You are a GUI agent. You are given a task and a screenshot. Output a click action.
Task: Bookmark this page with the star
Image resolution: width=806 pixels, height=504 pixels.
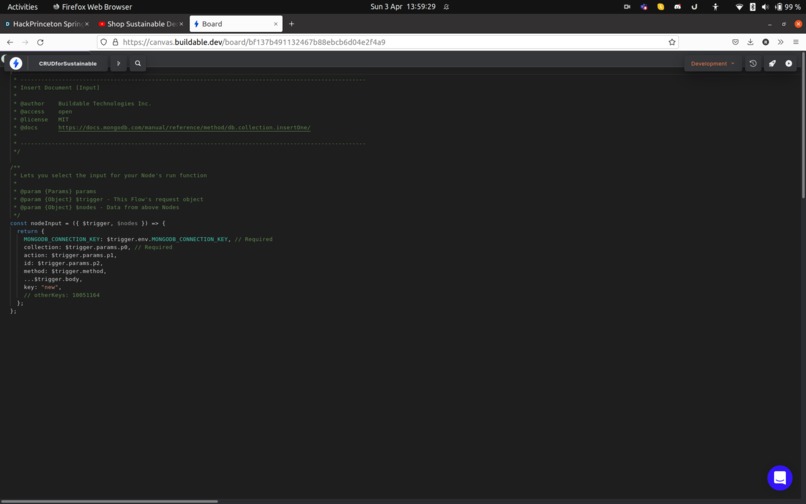coord(672,42)
